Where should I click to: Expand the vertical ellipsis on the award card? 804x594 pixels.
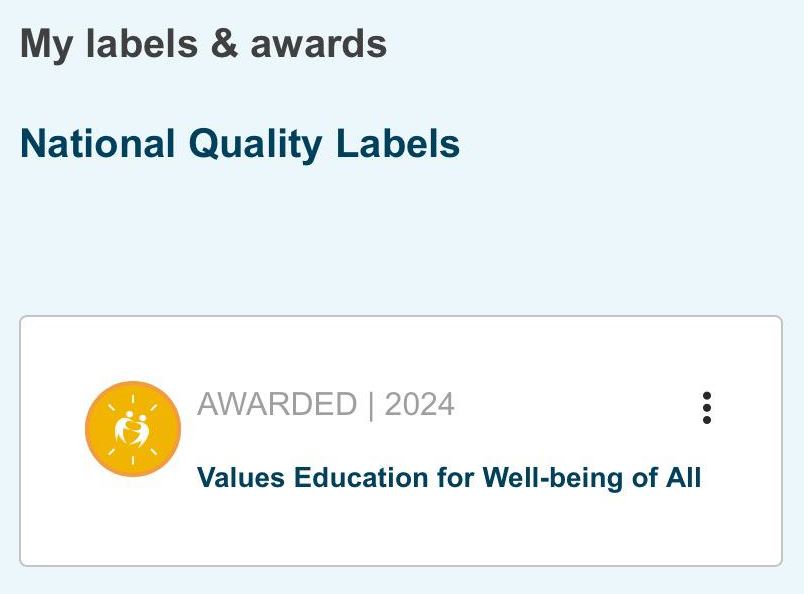pos(707,408)
